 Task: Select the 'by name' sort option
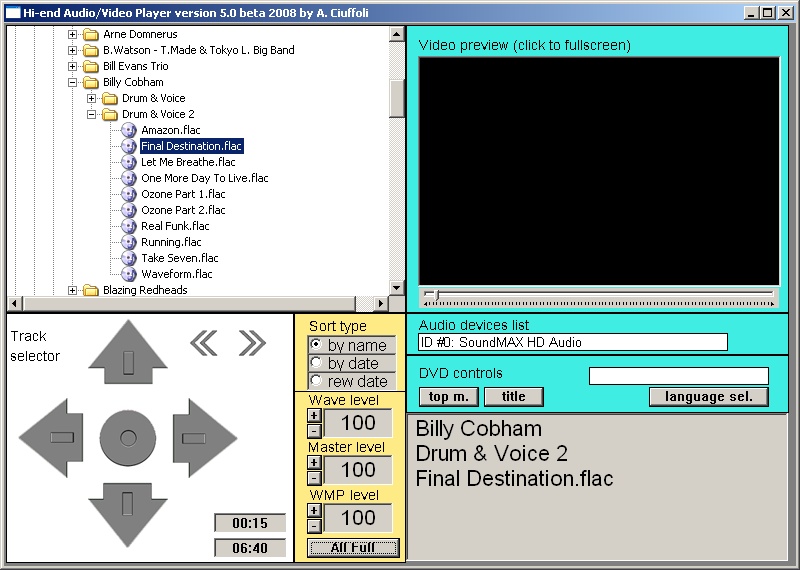(317, 345)
